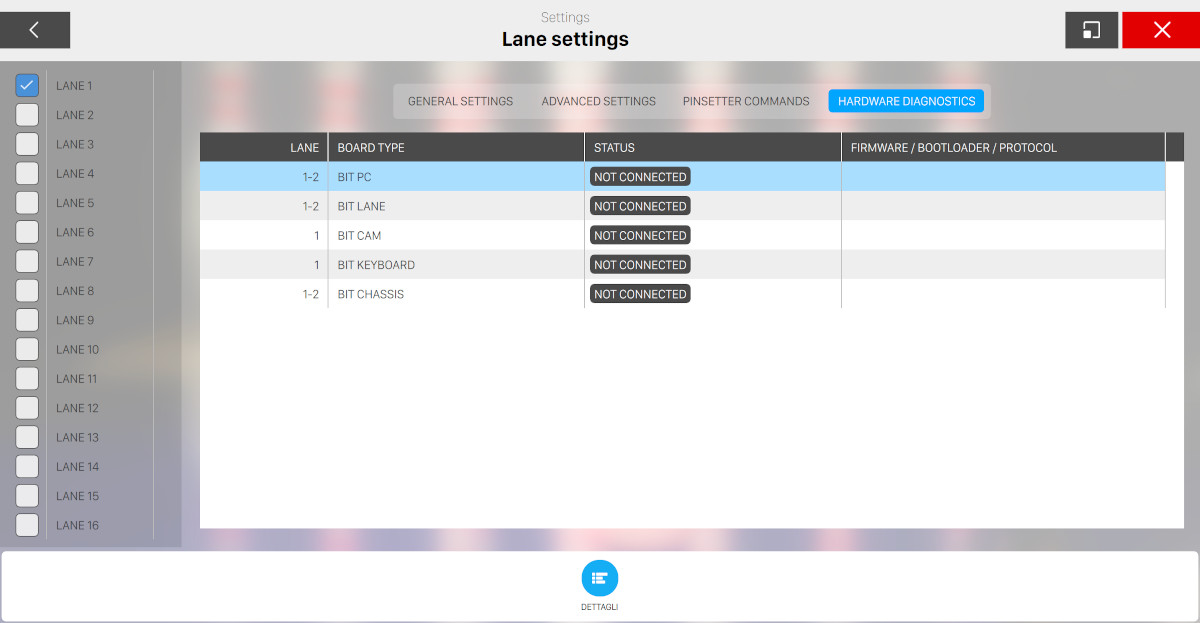Tick the Lane 5 checkbox
The height and width of the screenshot is (623, 1200).
(27, 203)
